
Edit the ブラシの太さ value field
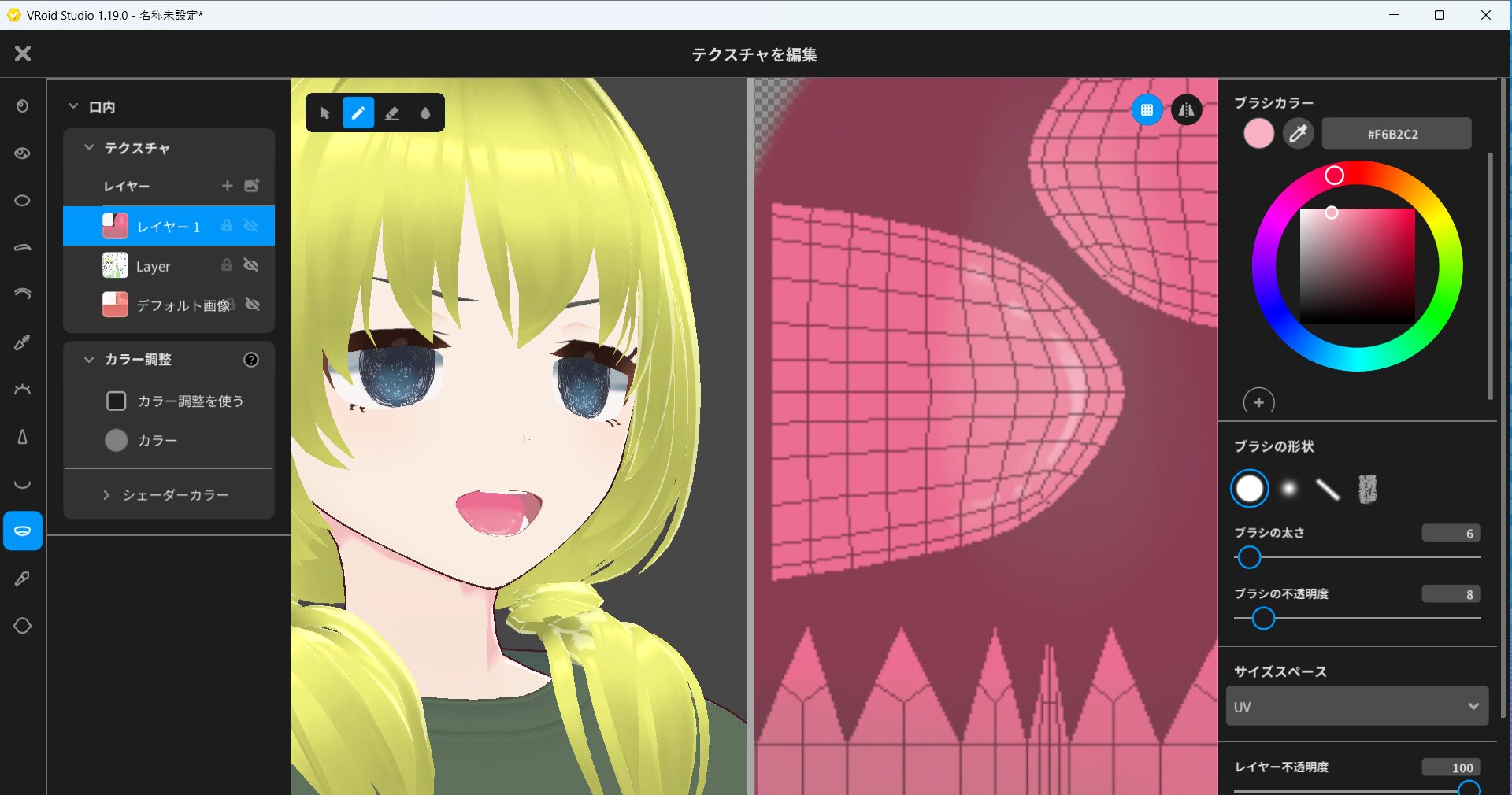click(x=1451, y=533)
